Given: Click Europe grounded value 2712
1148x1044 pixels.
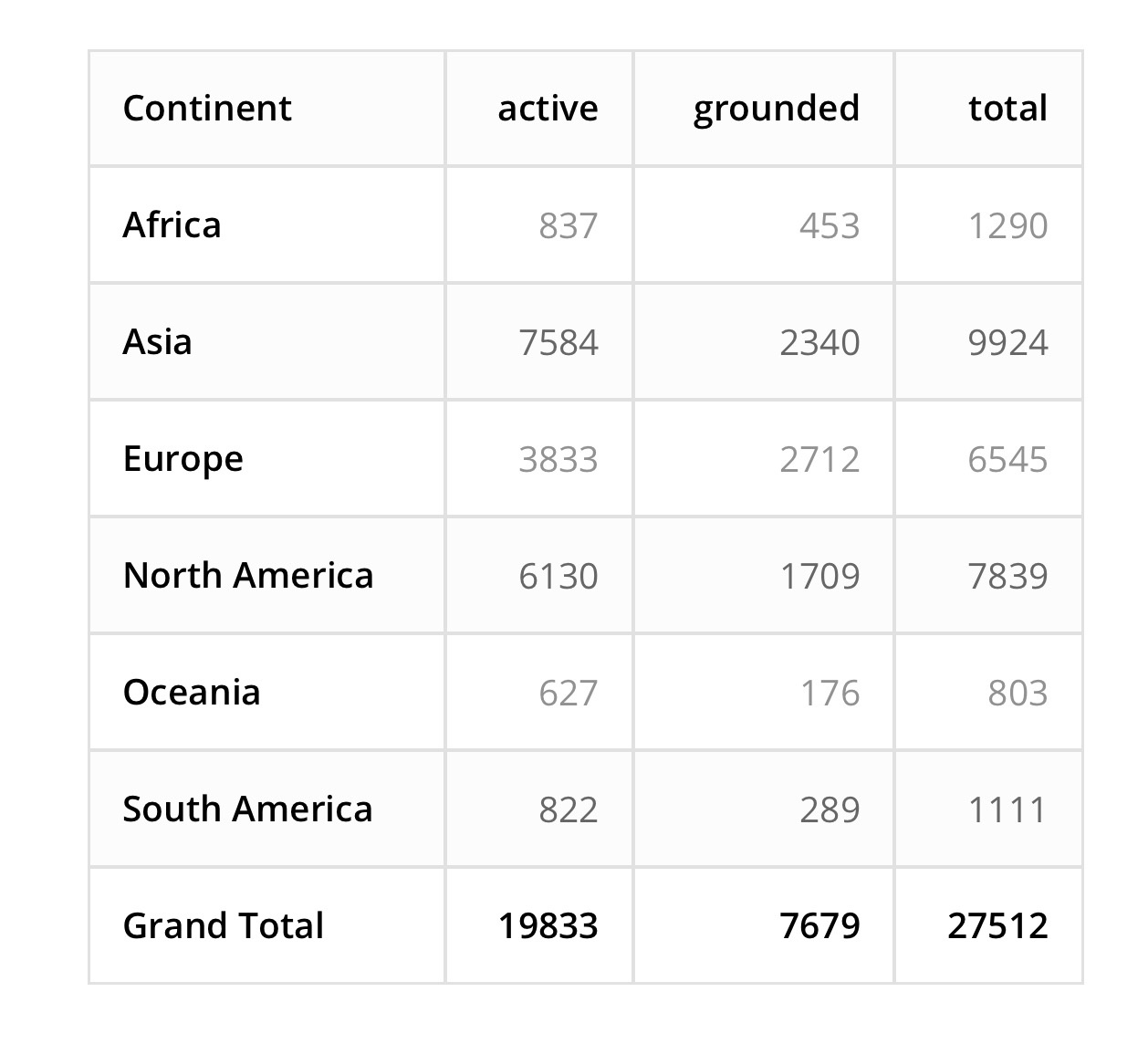Looking at the screenshot, I should [x=819, y=460].
